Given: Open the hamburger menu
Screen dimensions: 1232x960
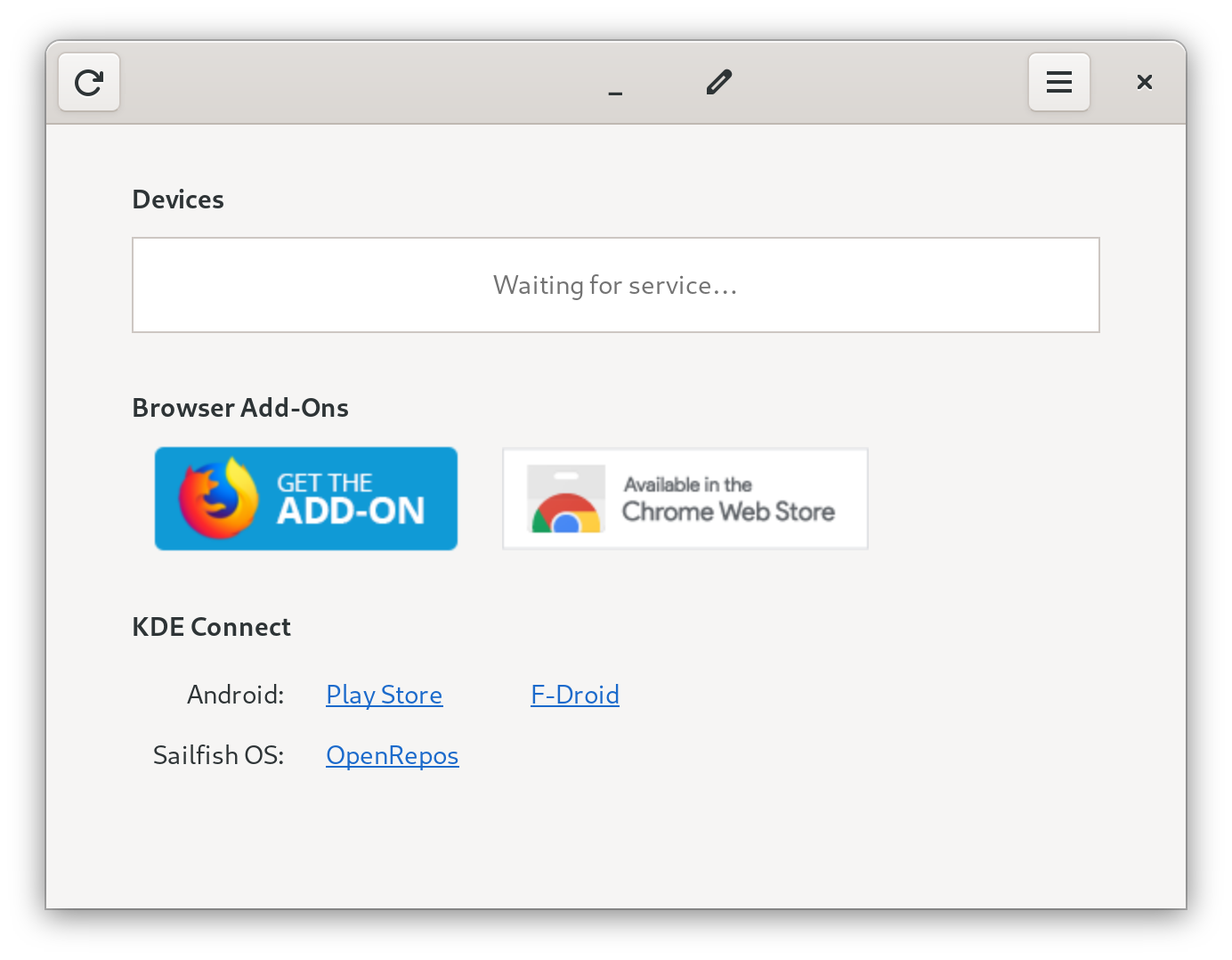Looking at the screenshot, I should tap(1058, 83).
